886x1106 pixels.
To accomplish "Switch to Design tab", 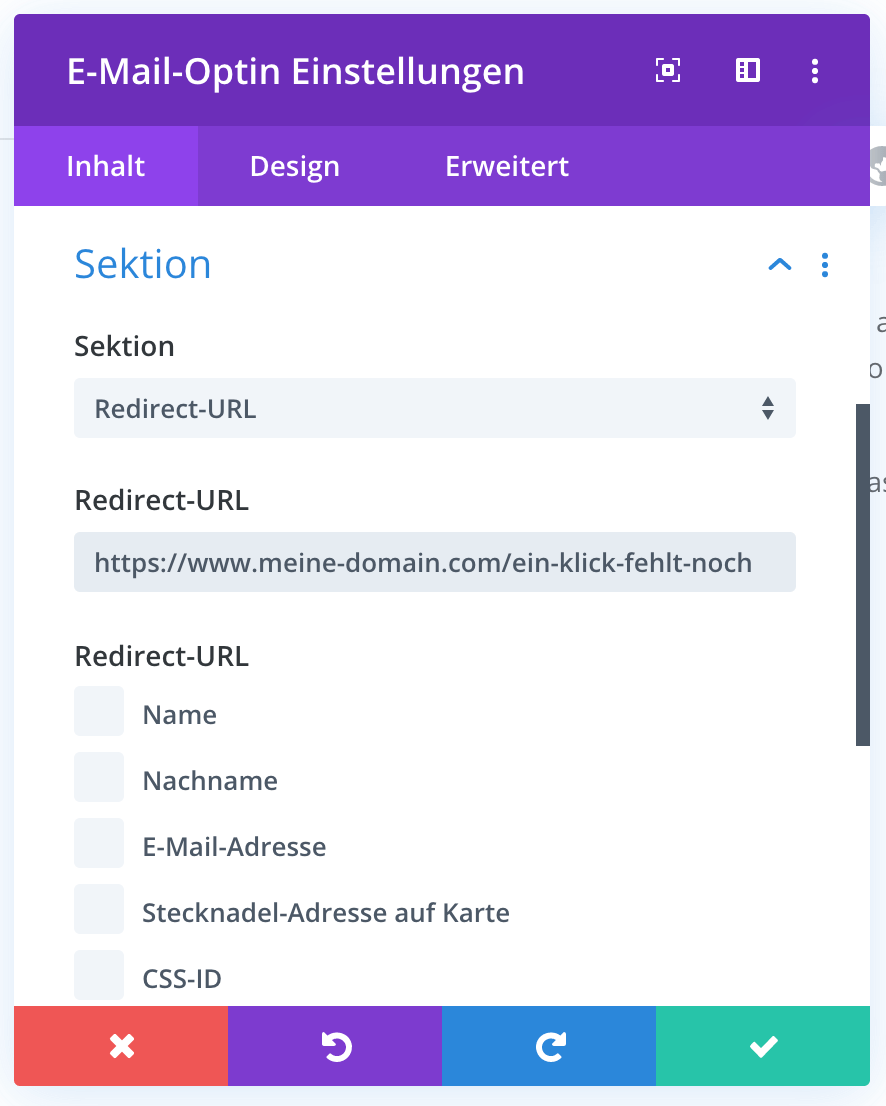I will pos(295,166).
